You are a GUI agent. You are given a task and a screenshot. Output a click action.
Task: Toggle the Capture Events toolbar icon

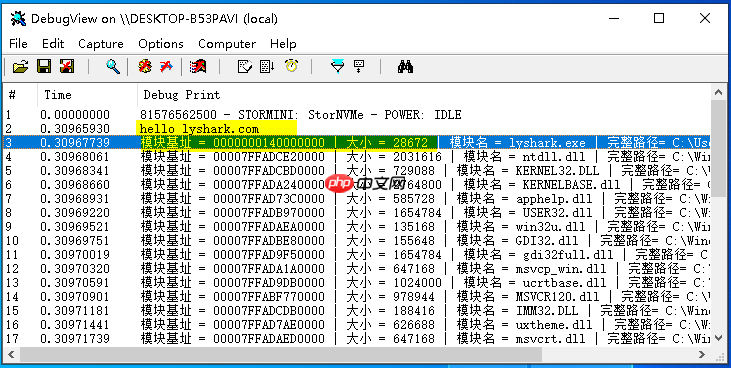coord(198,67)
